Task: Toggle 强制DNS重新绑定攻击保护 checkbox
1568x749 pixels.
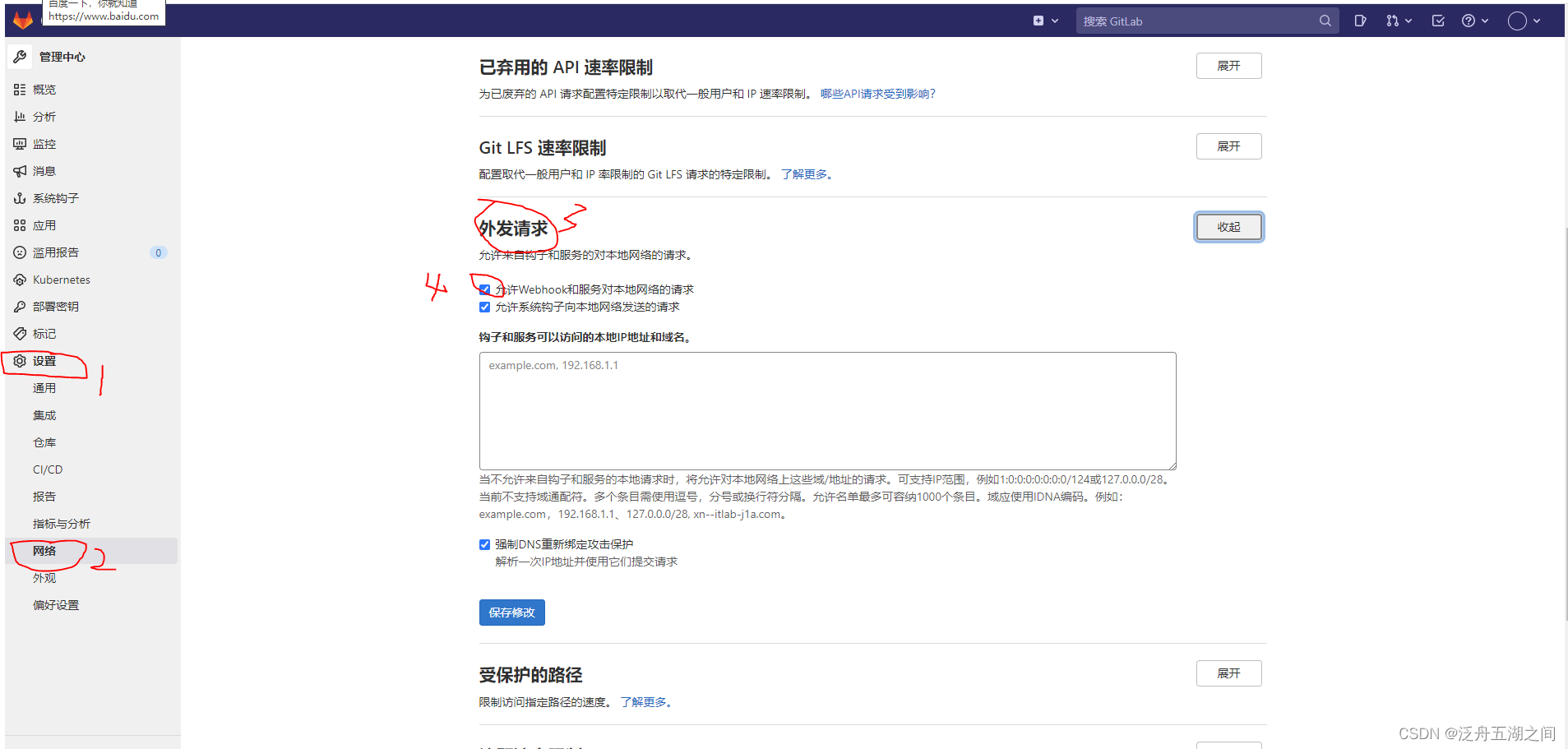Action: 484,543
